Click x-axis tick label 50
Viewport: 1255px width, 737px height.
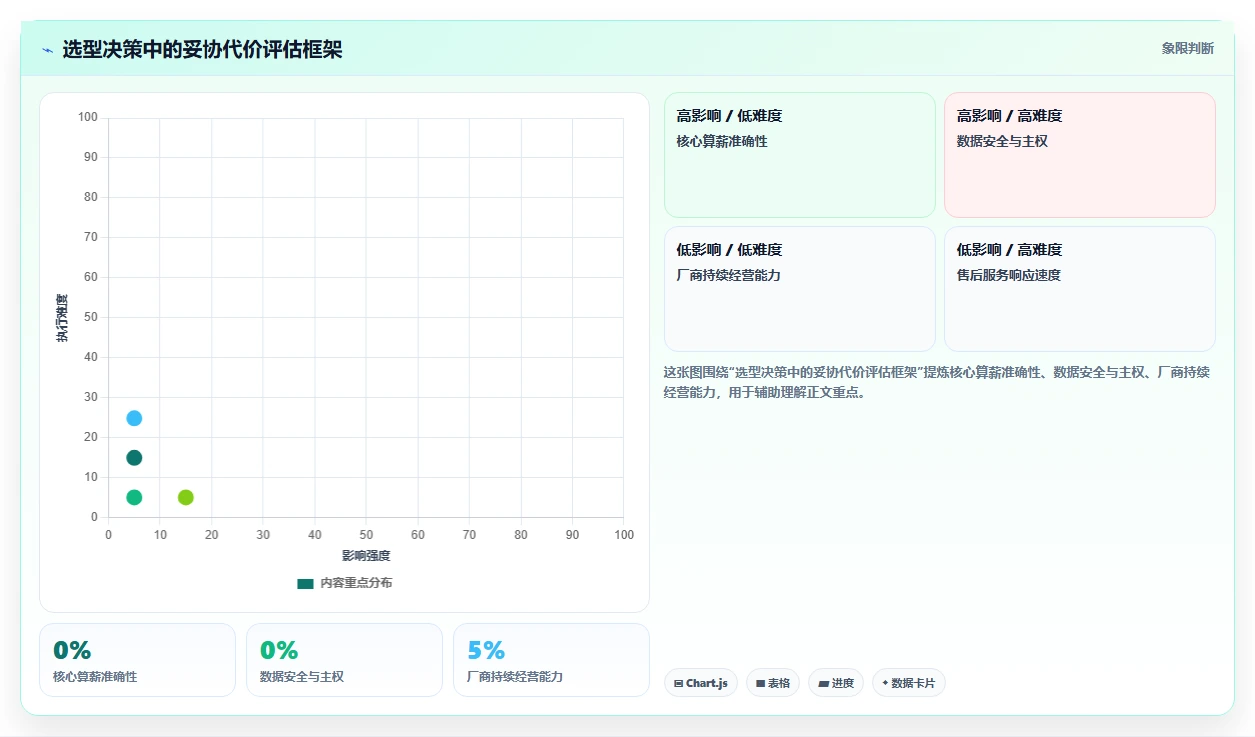366,535
